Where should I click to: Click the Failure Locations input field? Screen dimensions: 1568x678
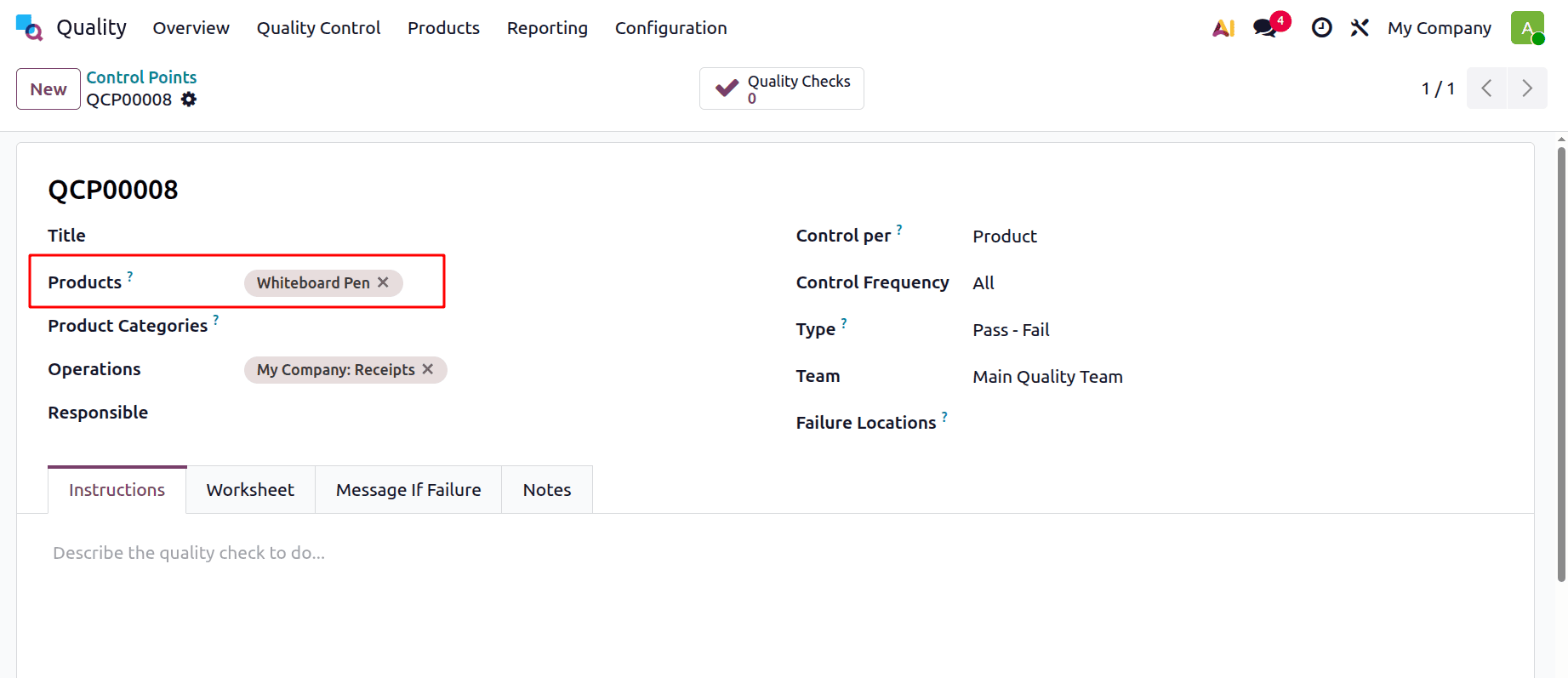[x=1238, y=423]
